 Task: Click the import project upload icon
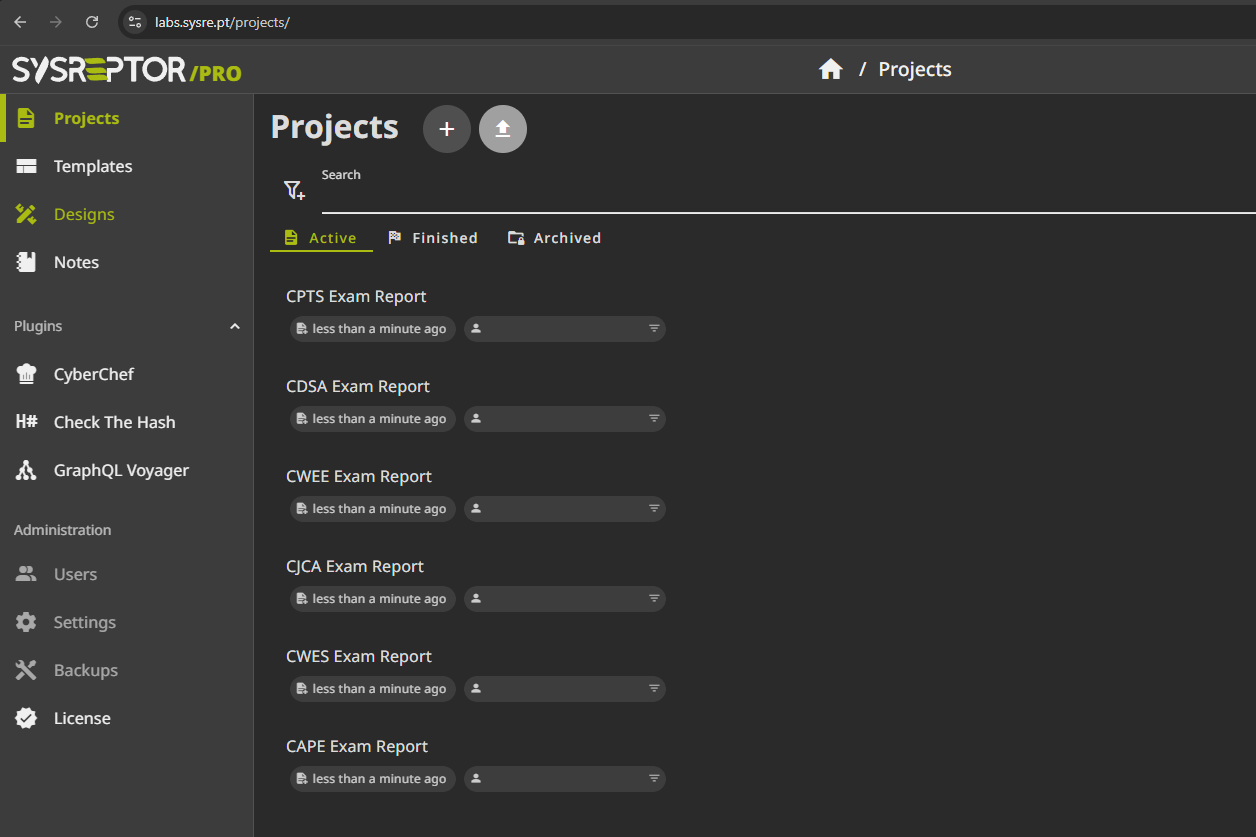point(503,129)
